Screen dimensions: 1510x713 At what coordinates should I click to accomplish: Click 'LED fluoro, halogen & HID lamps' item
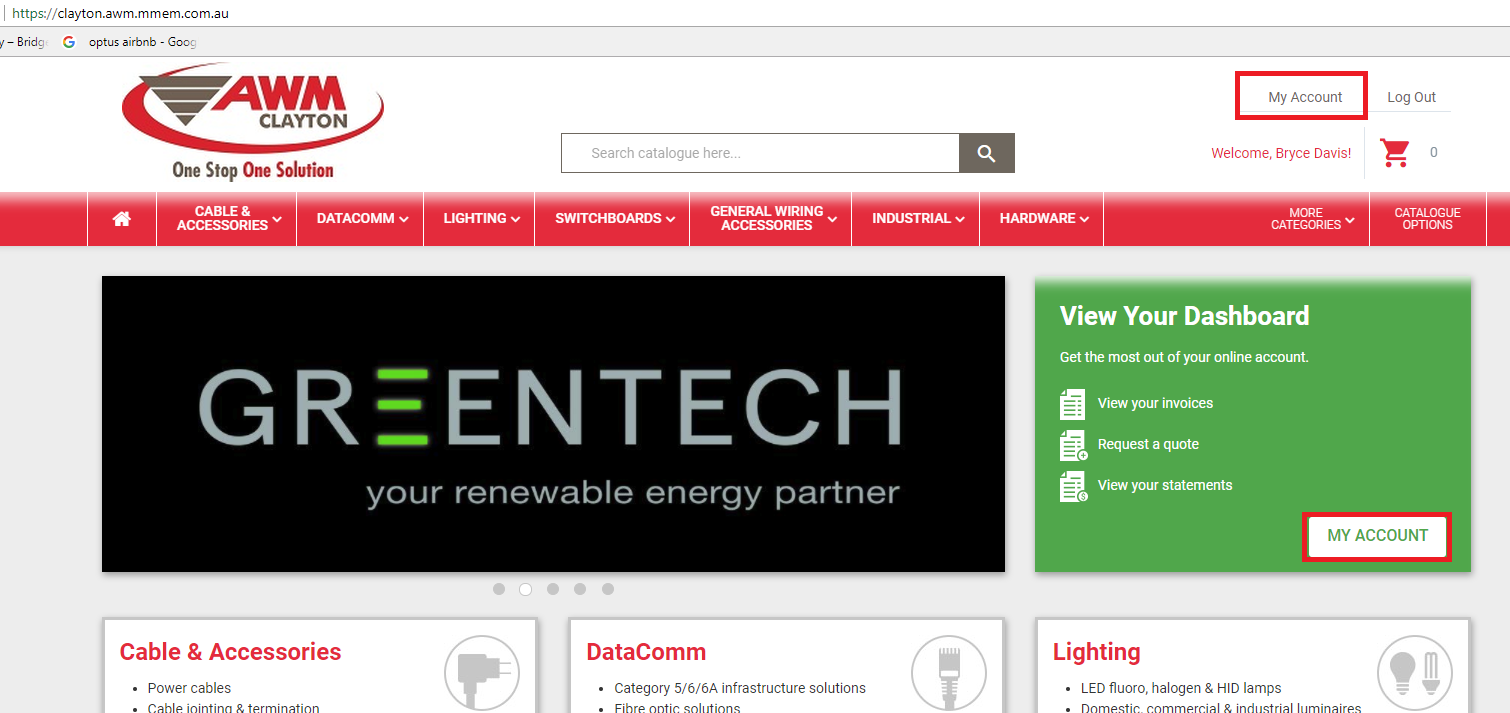[1181, 688]
